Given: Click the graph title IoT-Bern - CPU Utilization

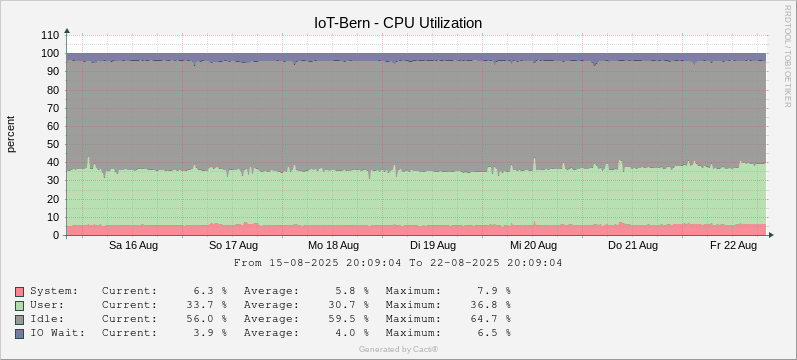Looking at the screenshot, I should (398, 23).
